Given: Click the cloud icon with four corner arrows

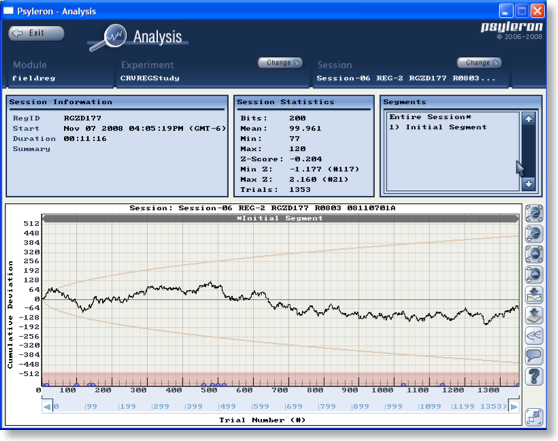Looking at the screenshot, I should [534, 254].
